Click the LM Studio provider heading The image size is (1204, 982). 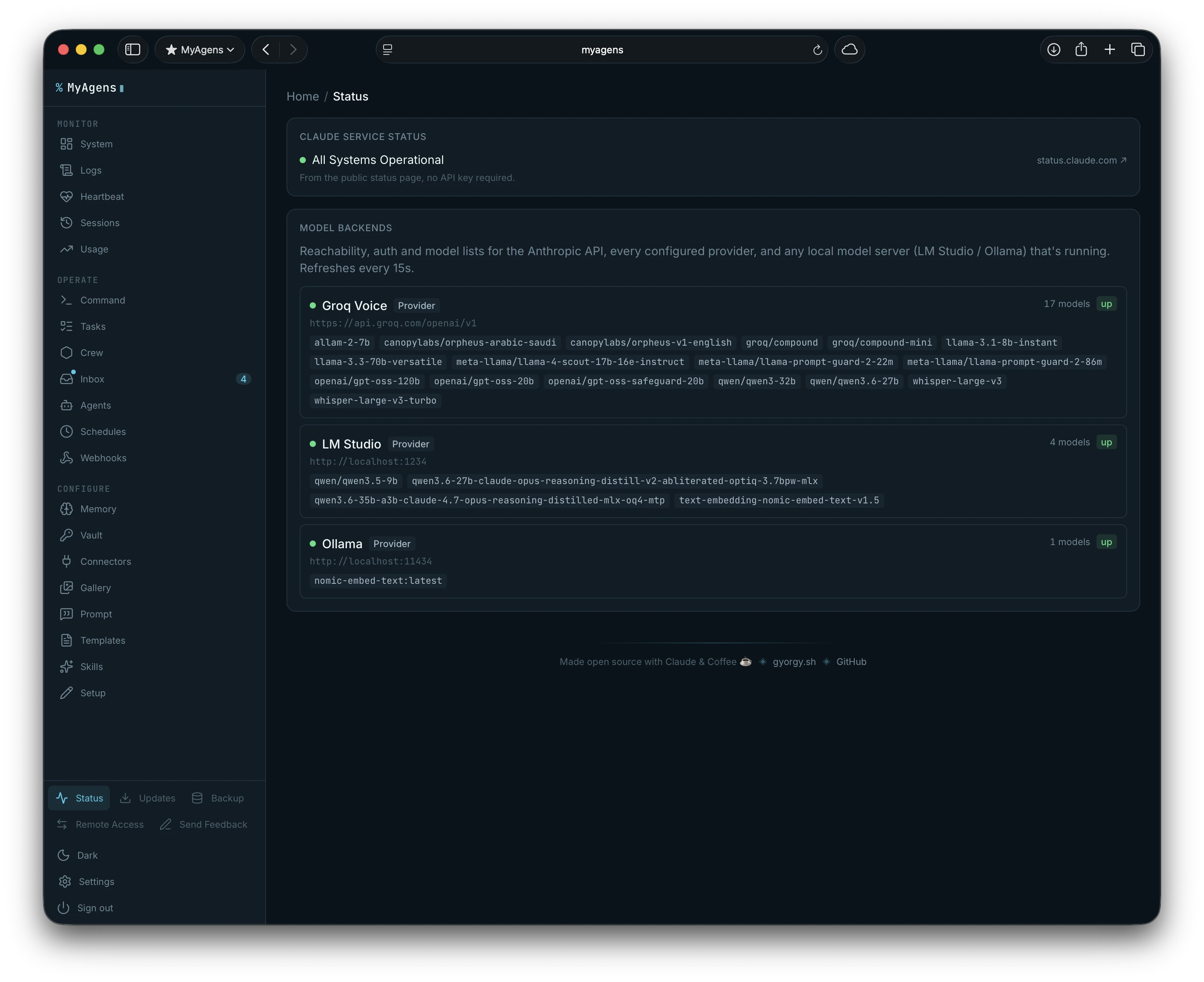(x=351, y=444)
